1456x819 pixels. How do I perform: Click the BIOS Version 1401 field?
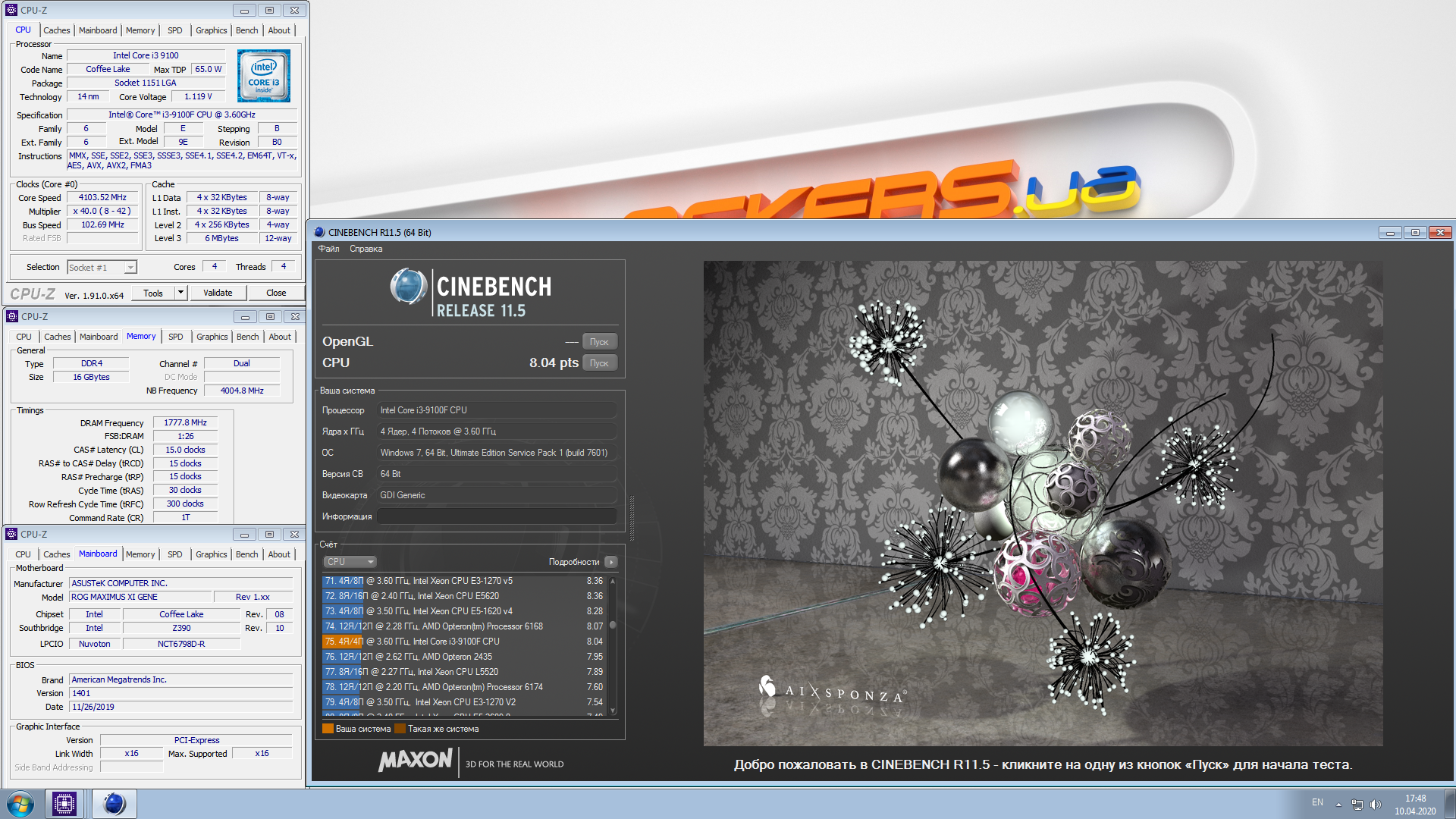[180, 693]
